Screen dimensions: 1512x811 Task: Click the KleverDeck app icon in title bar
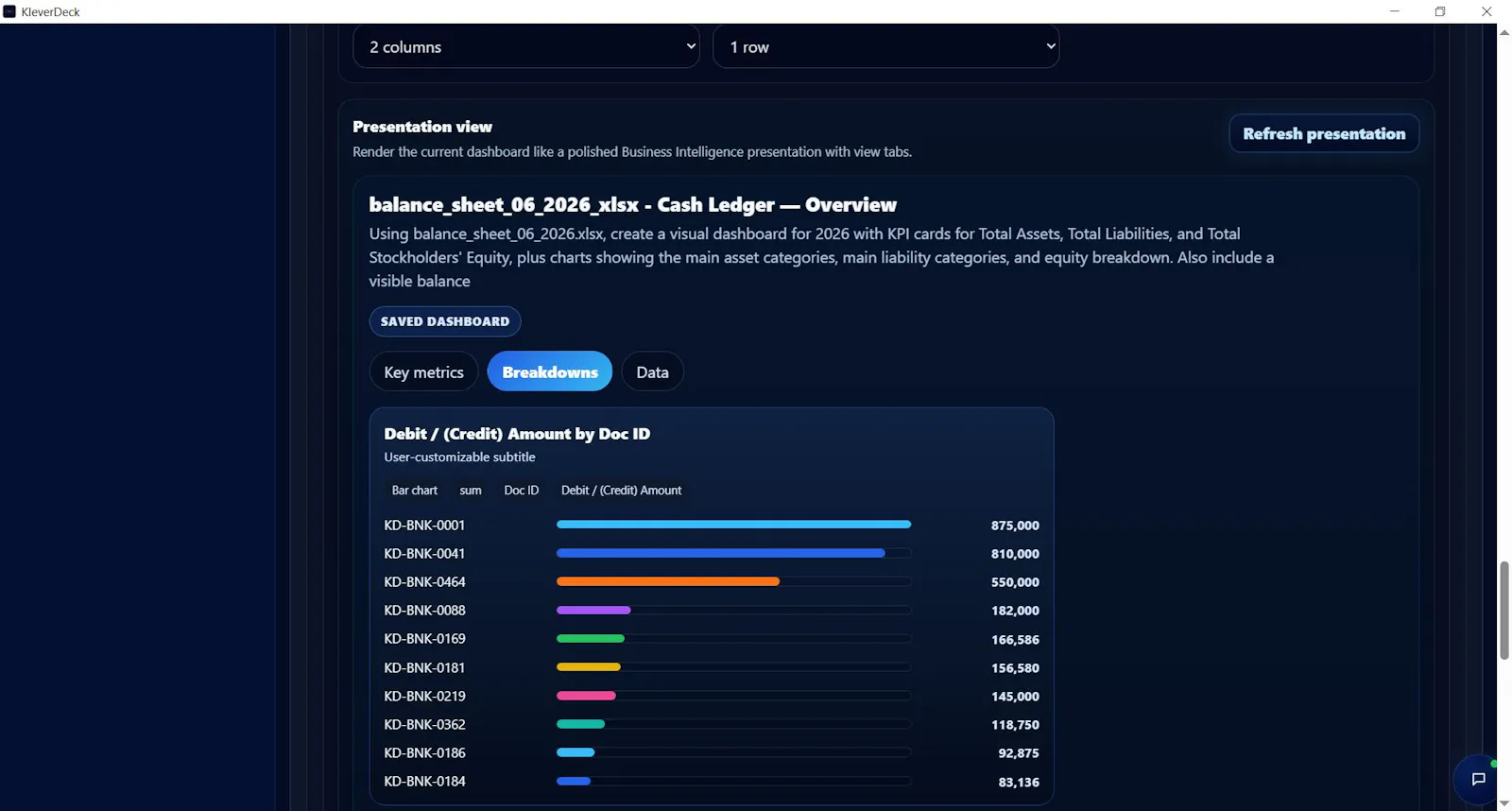(x=9, y=11)
